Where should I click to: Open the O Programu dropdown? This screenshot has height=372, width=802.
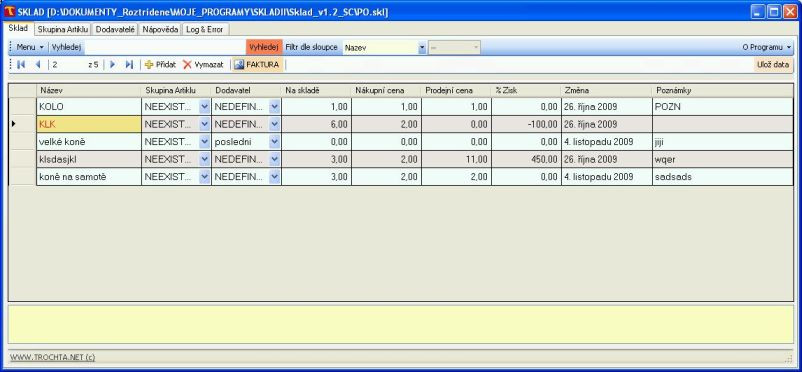(x=767, y=47)
